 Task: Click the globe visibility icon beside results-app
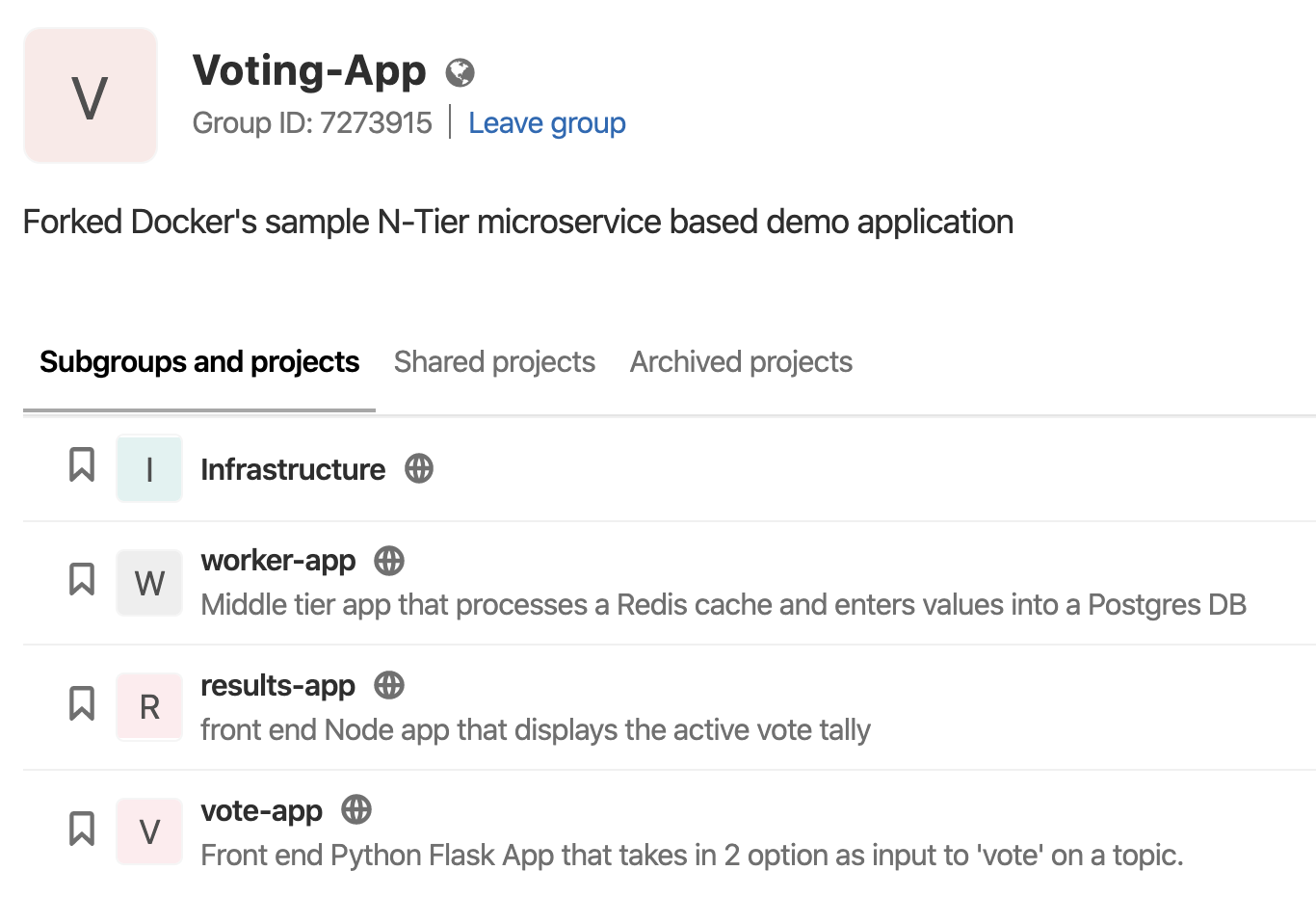click(x=389, y=686)
